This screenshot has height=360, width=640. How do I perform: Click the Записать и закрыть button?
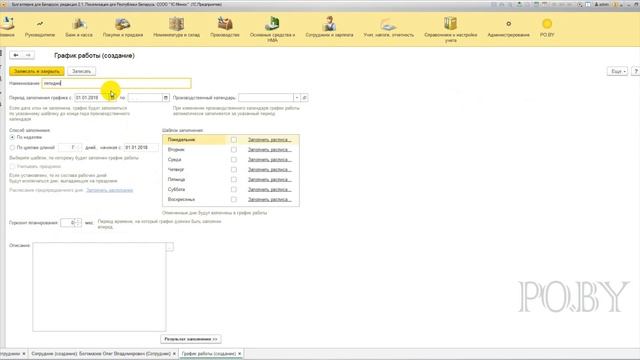[x=37, y=71]
